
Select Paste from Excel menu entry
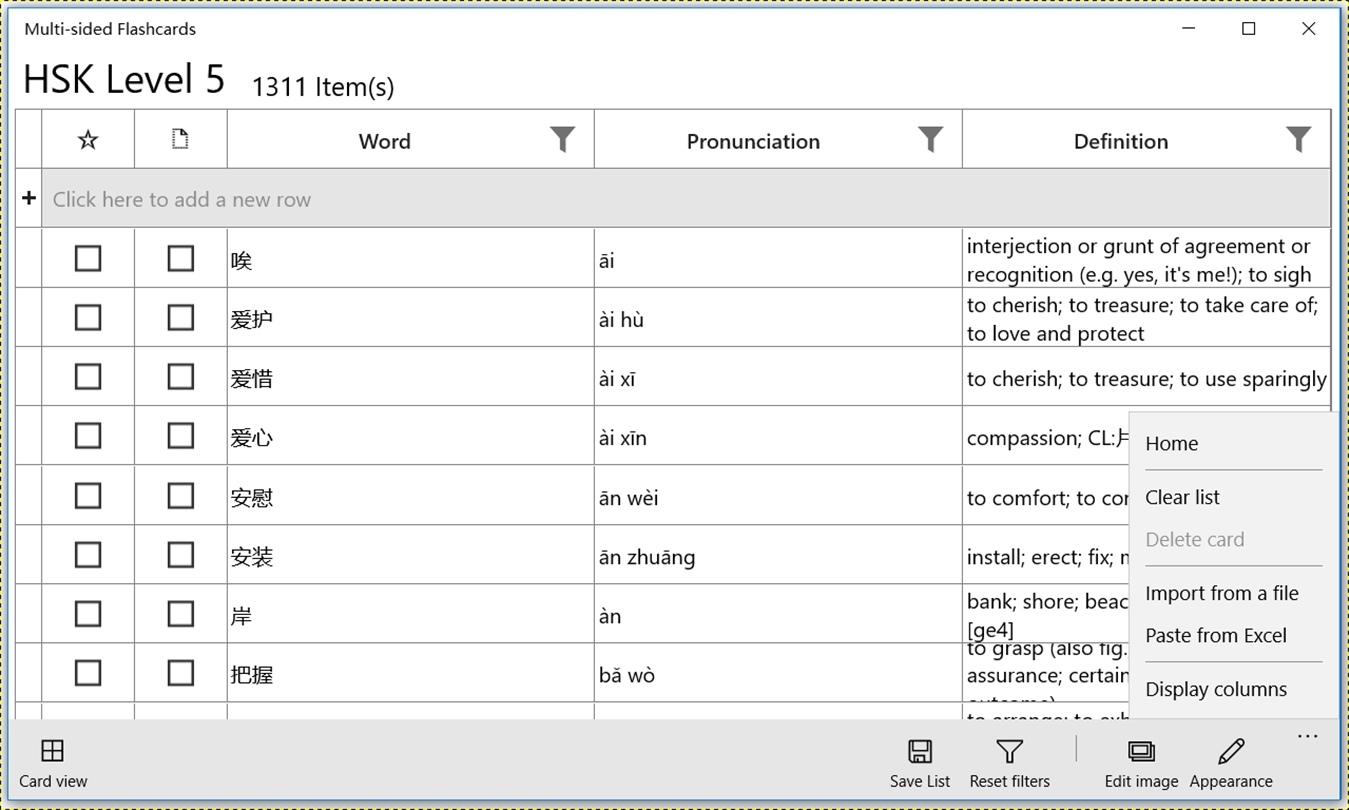tap(1216, 636)
